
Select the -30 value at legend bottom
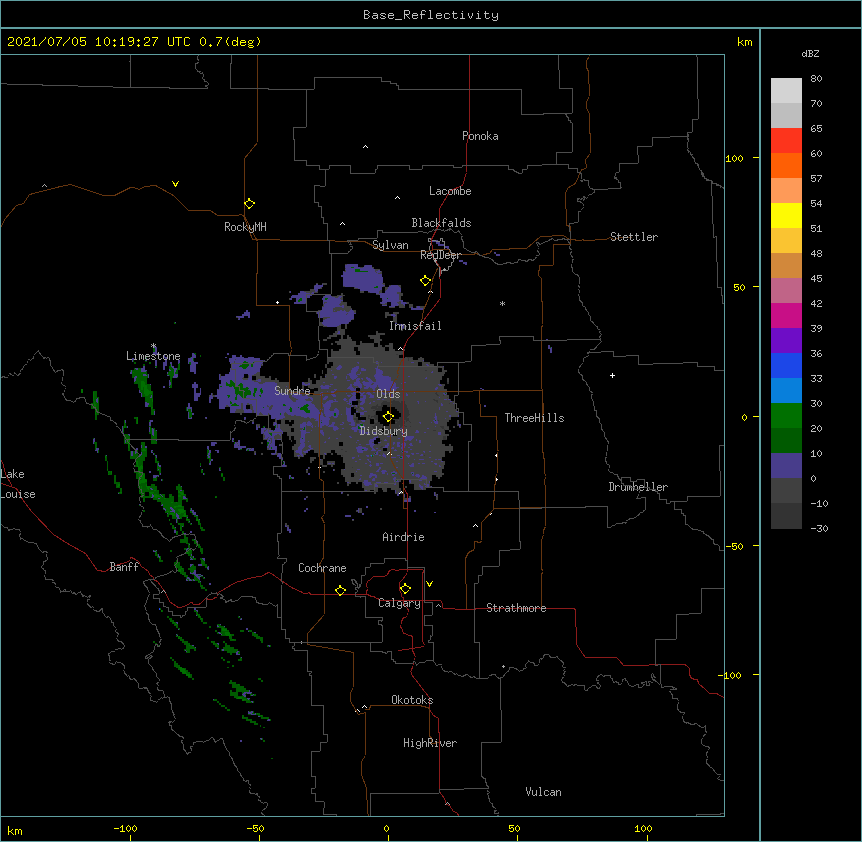[x=819, y=528]
